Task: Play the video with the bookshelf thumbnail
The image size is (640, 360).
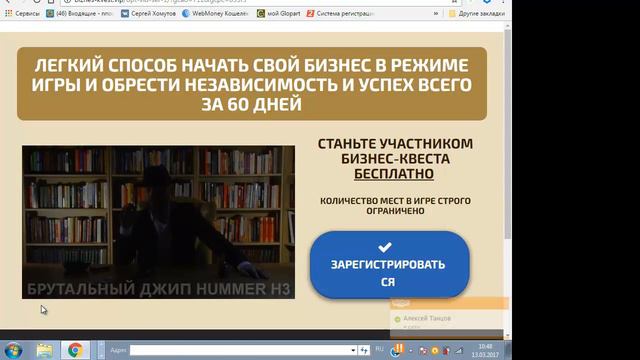Action: pos(158,222)
